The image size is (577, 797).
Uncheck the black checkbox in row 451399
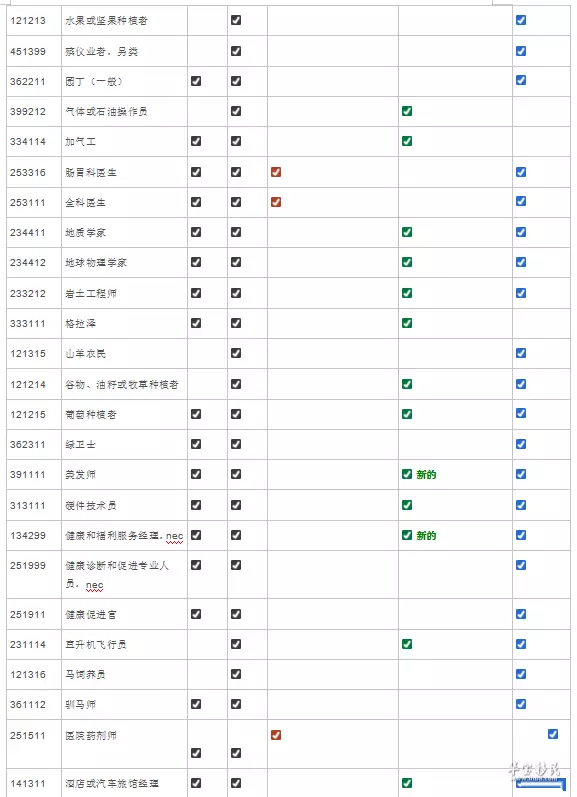236,51
